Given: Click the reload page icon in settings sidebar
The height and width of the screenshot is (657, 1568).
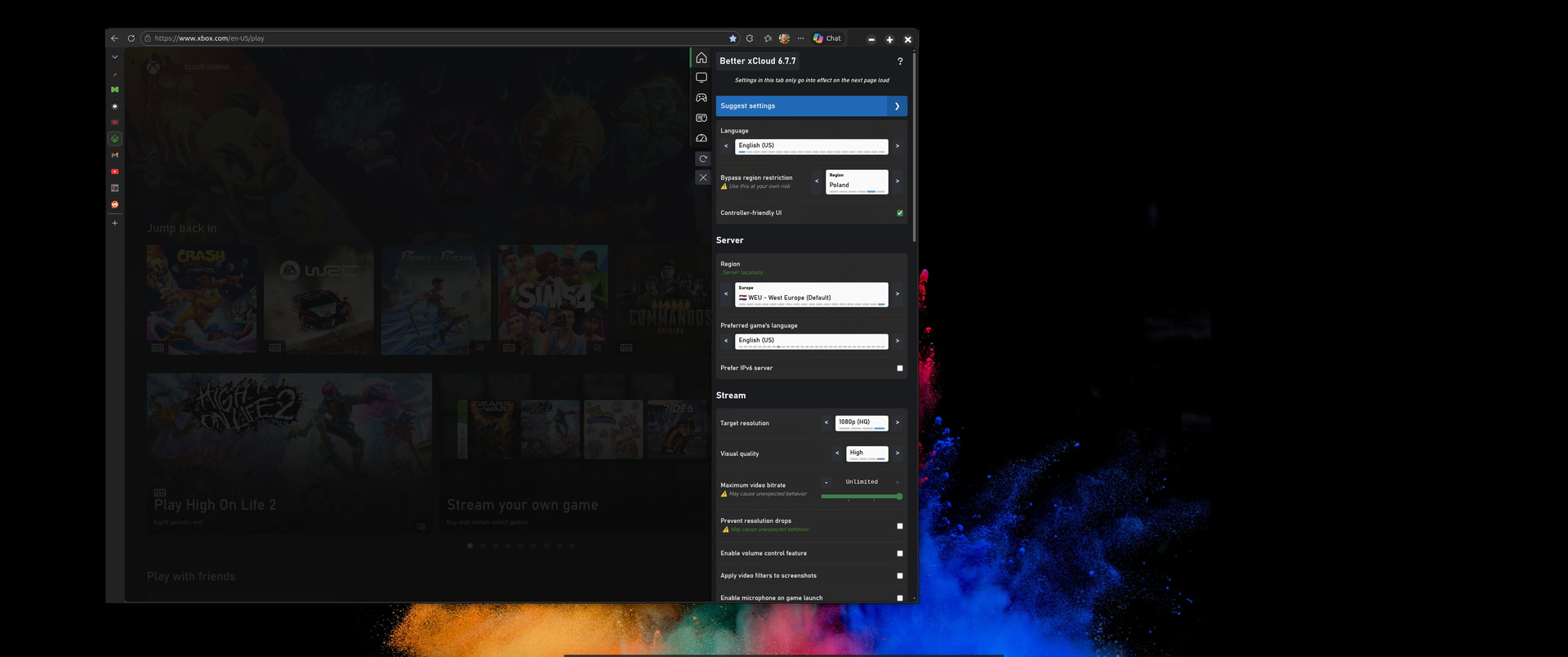Looking at the screenshot, I should click(702, 159).
